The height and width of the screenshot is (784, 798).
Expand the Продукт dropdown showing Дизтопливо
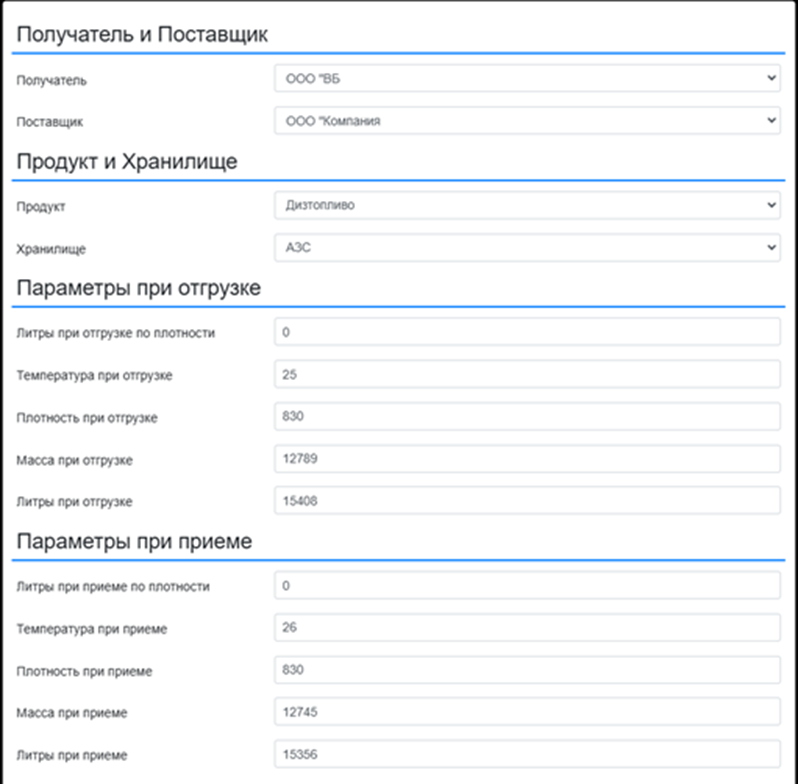coord(527,205)
